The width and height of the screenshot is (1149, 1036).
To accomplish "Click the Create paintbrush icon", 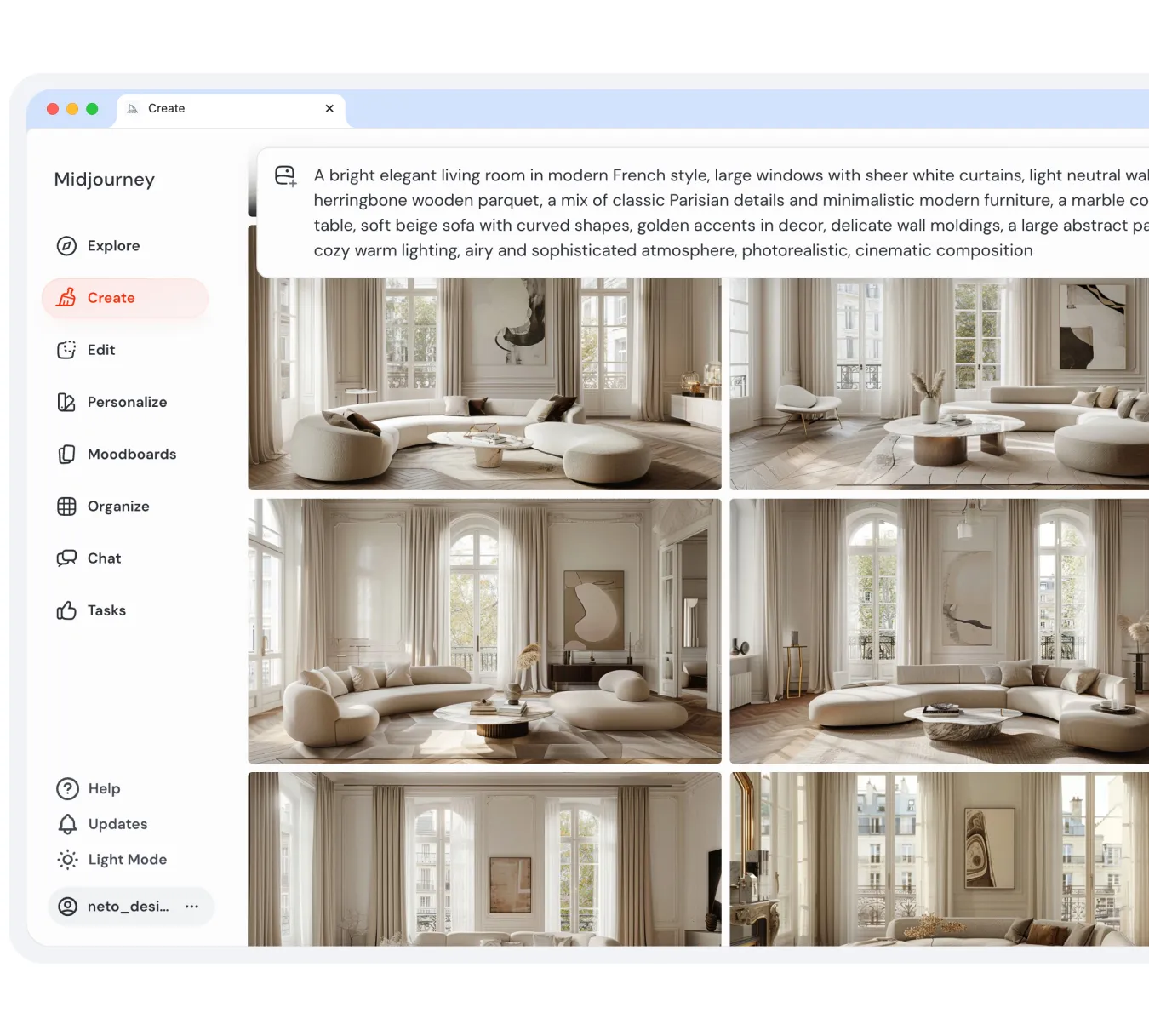I will [66, 298].
